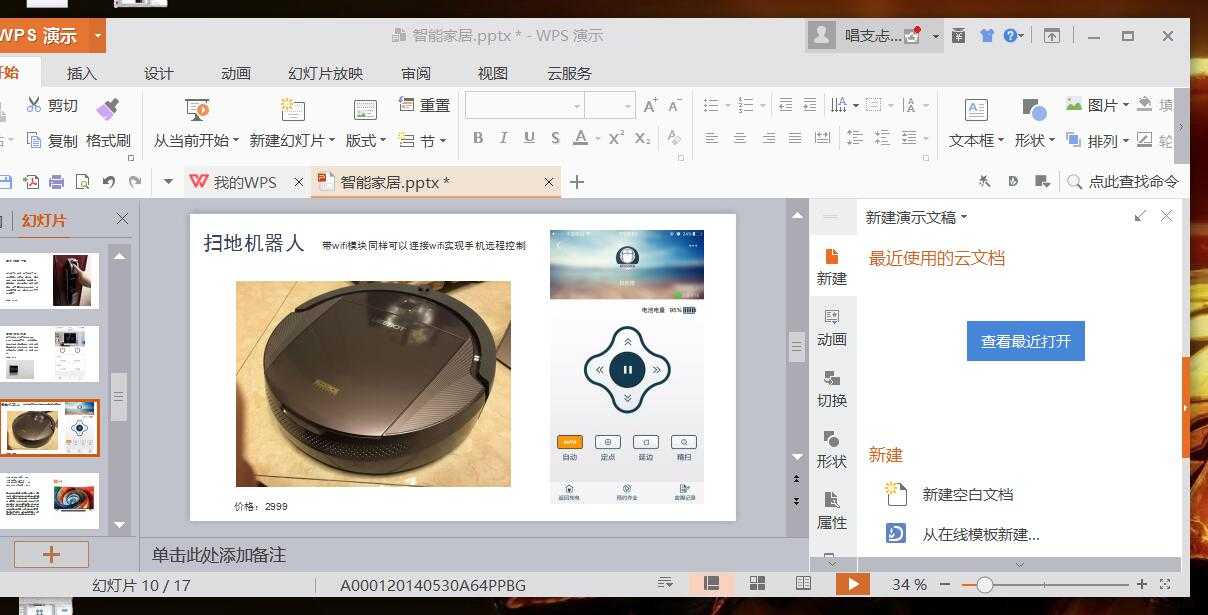The height and width of the screenshot is (615, 1208).
Task: Switch to Slide Sorter view
Action: click(757, 584)
